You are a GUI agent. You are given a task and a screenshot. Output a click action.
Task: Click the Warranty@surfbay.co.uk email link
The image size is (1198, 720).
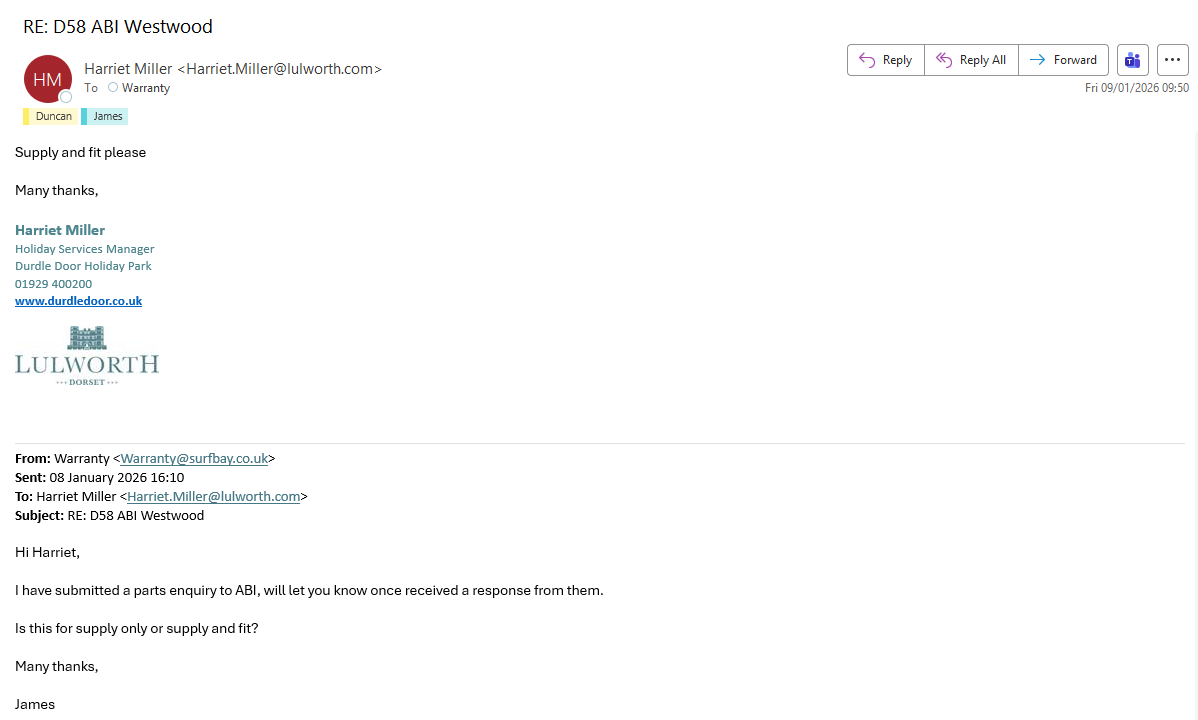point(194,459)
